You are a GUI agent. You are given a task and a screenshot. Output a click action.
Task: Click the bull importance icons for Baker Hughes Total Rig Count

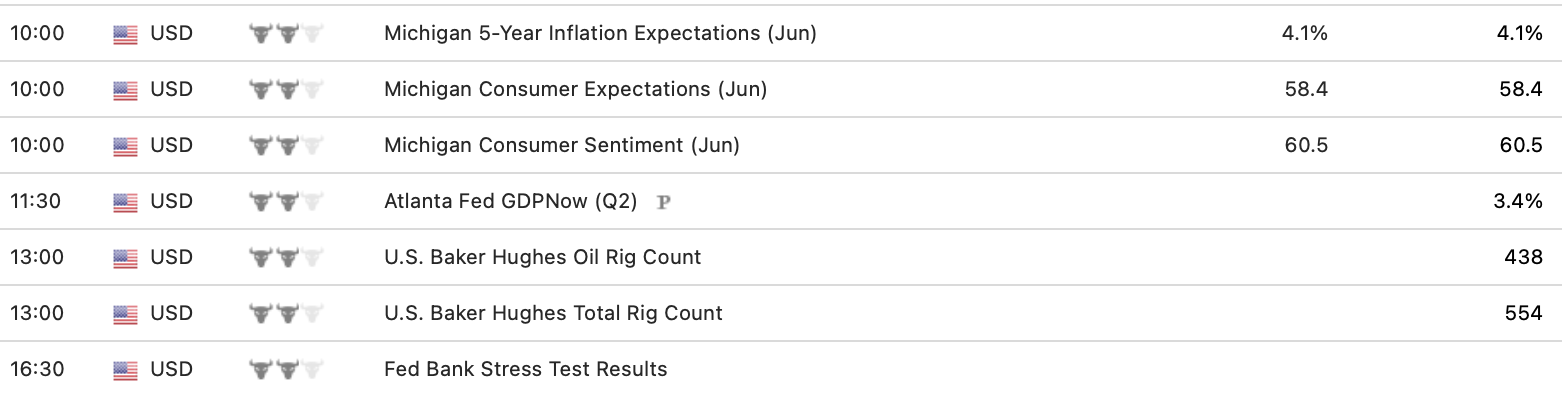click(286, 314)
